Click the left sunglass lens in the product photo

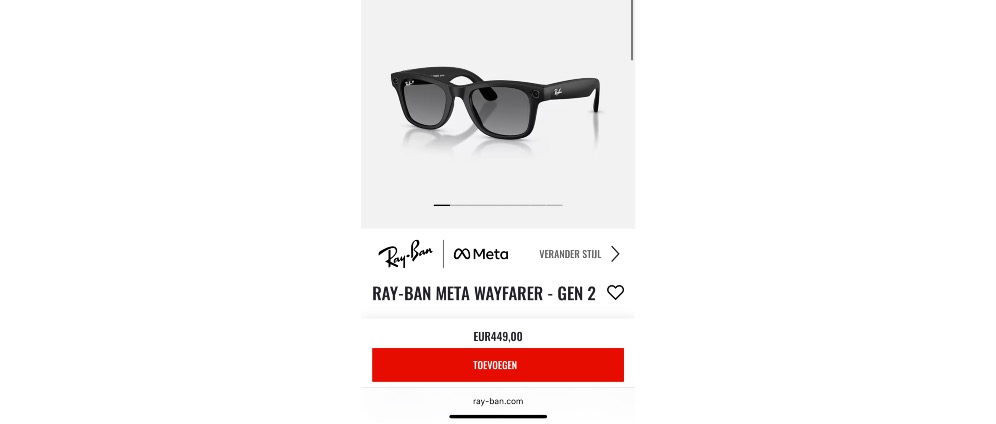[x=424, y=104]
